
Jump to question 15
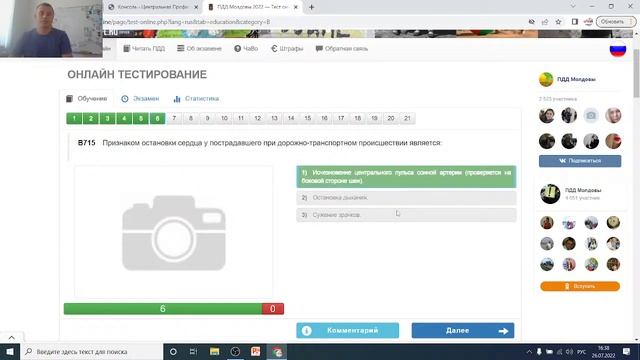[x=308, y=118]
